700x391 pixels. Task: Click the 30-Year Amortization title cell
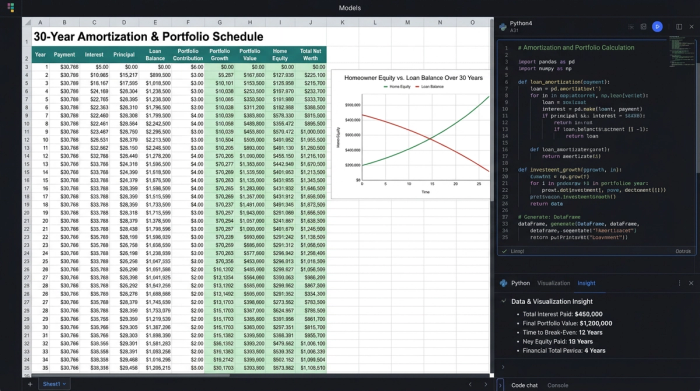(148, 37)
